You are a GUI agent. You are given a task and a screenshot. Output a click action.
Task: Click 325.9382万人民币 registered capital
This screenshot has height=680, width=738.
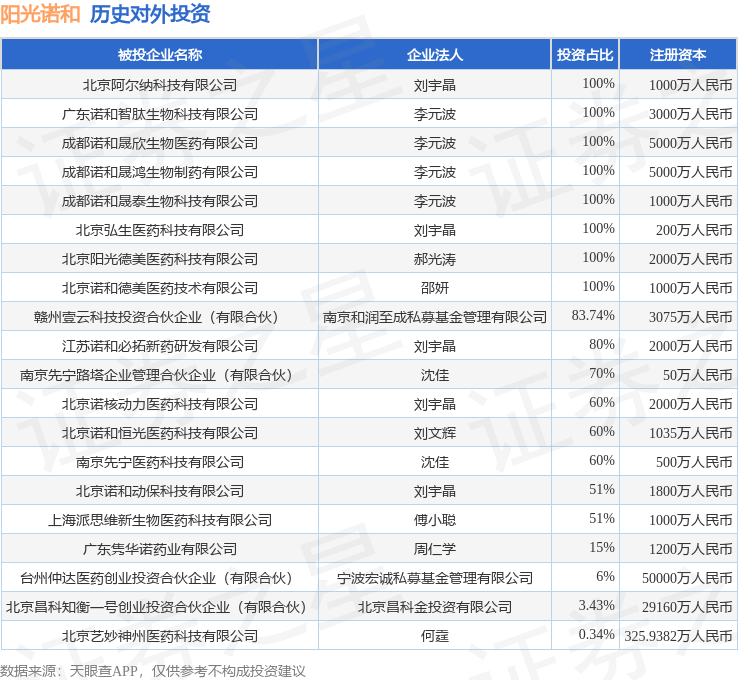678,636
